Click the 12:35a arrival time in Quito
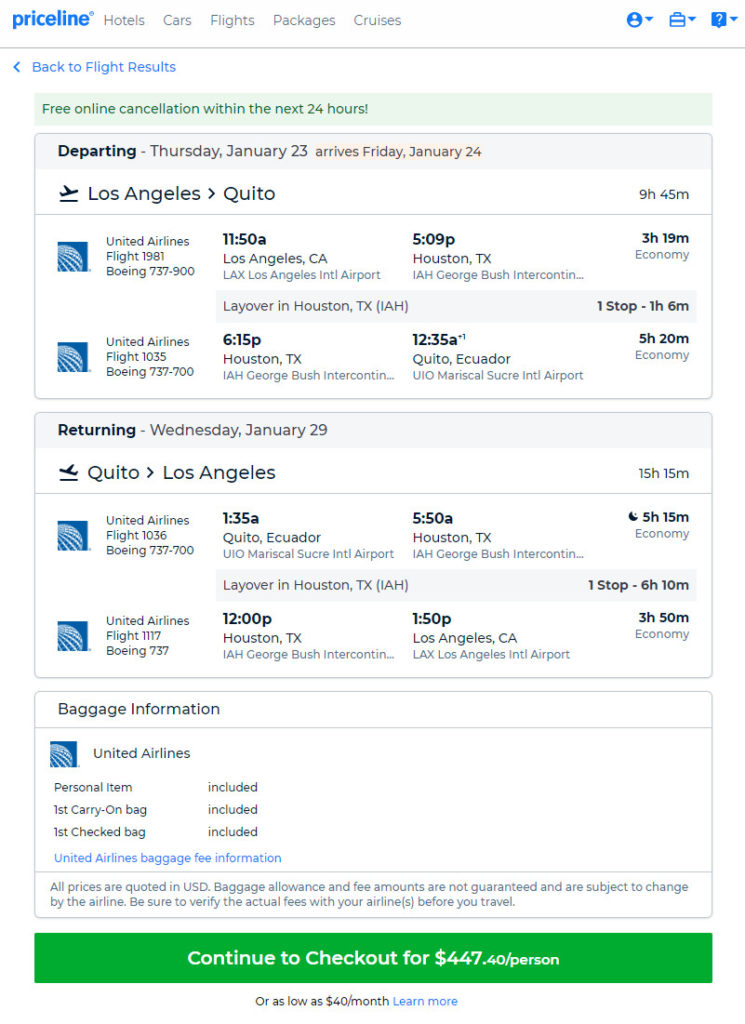The height and width of the screenshot is (1024, 745). (x=439, y=340)
